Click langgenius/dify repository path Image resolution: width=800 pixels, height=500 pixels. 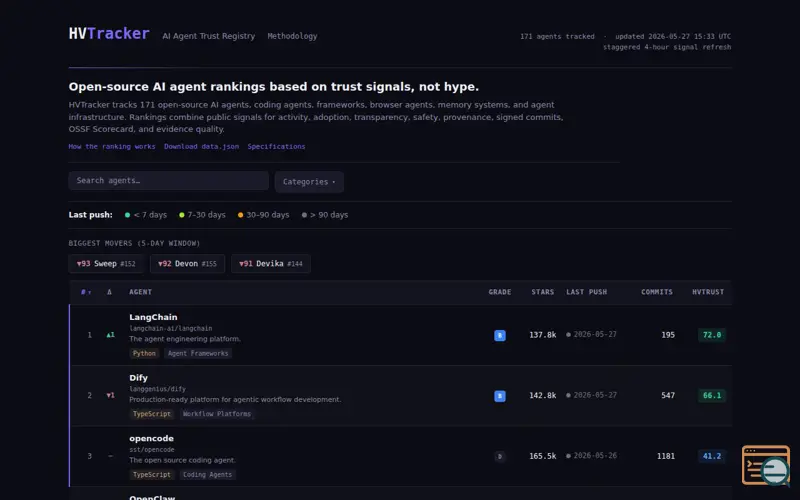point(157,389)
